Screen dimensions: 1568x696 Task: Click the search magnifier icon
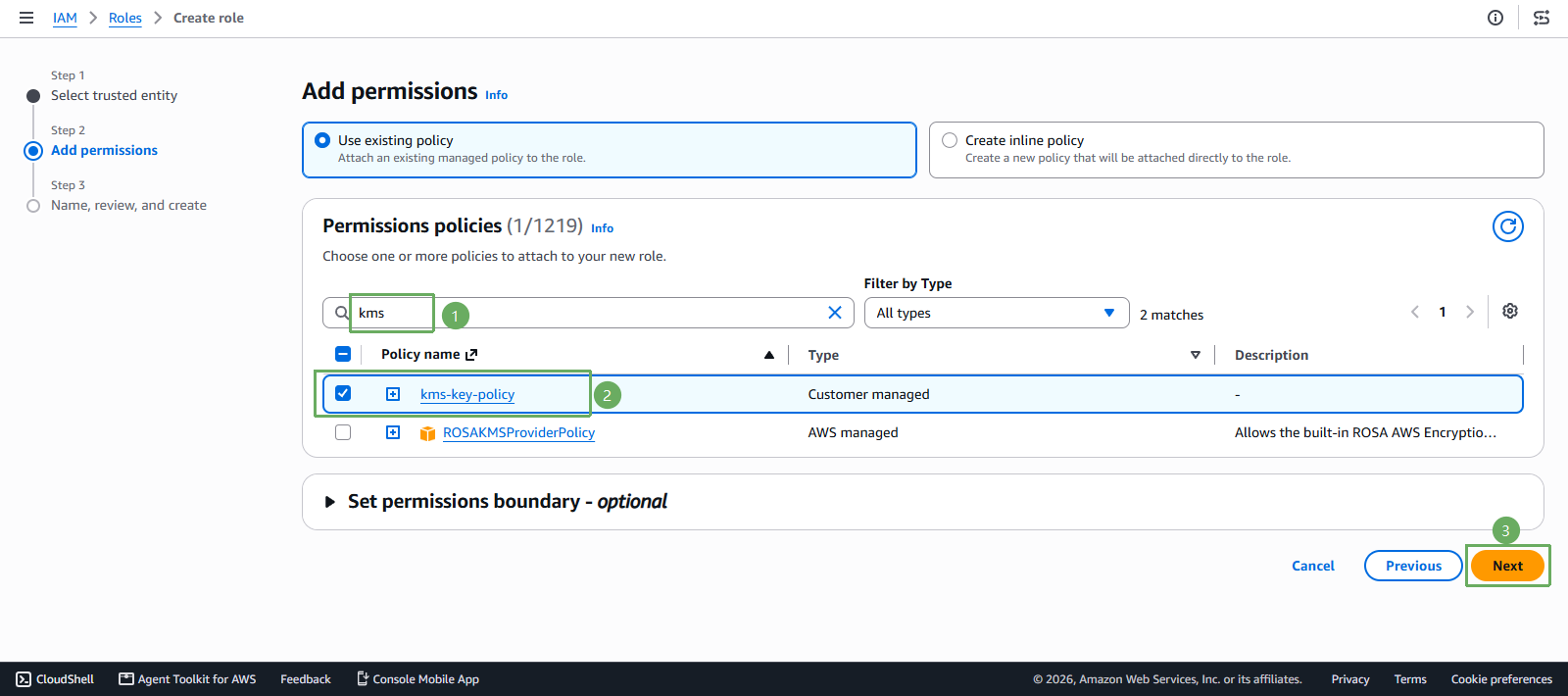[x=342, y=313]
